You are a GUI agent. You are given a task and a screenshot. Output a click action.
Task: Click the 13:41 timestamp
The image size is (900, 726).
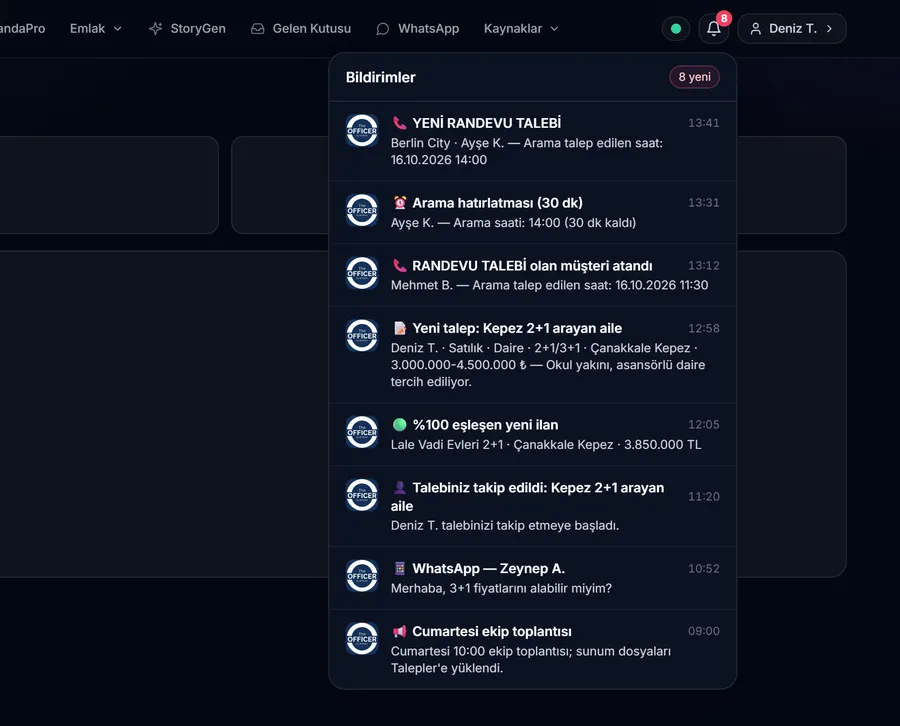(704, 123)
